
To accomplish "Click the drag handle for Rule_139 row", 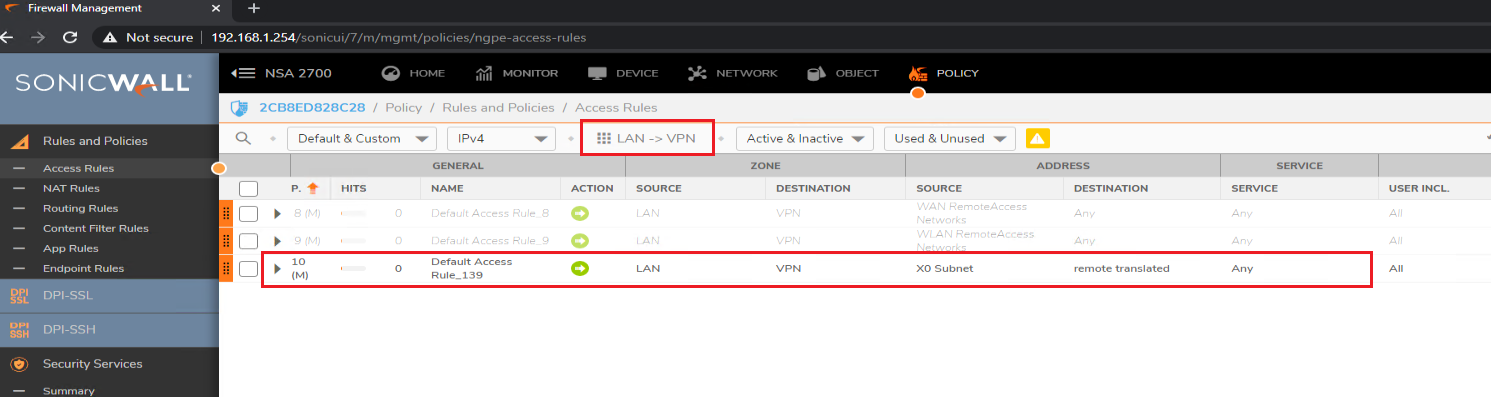I will click(226, 268).
